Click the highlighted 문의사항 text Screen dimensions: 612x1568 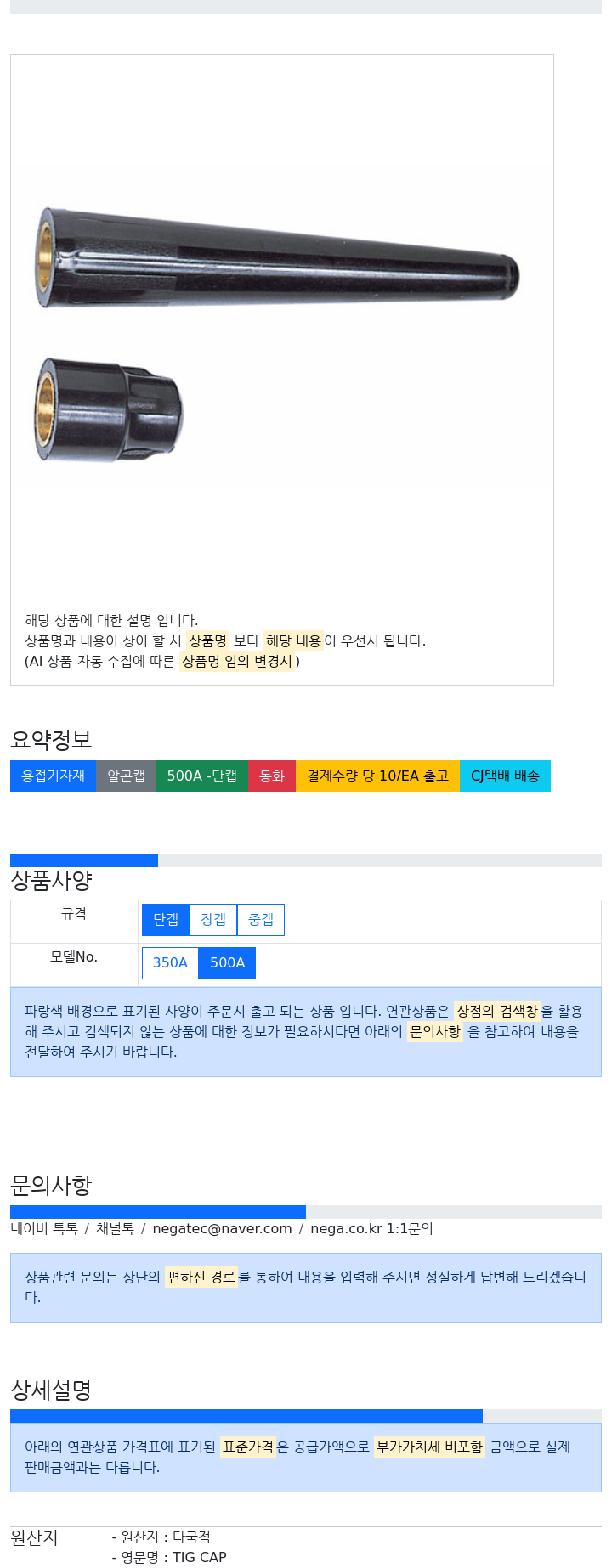tap(435, 1031)
